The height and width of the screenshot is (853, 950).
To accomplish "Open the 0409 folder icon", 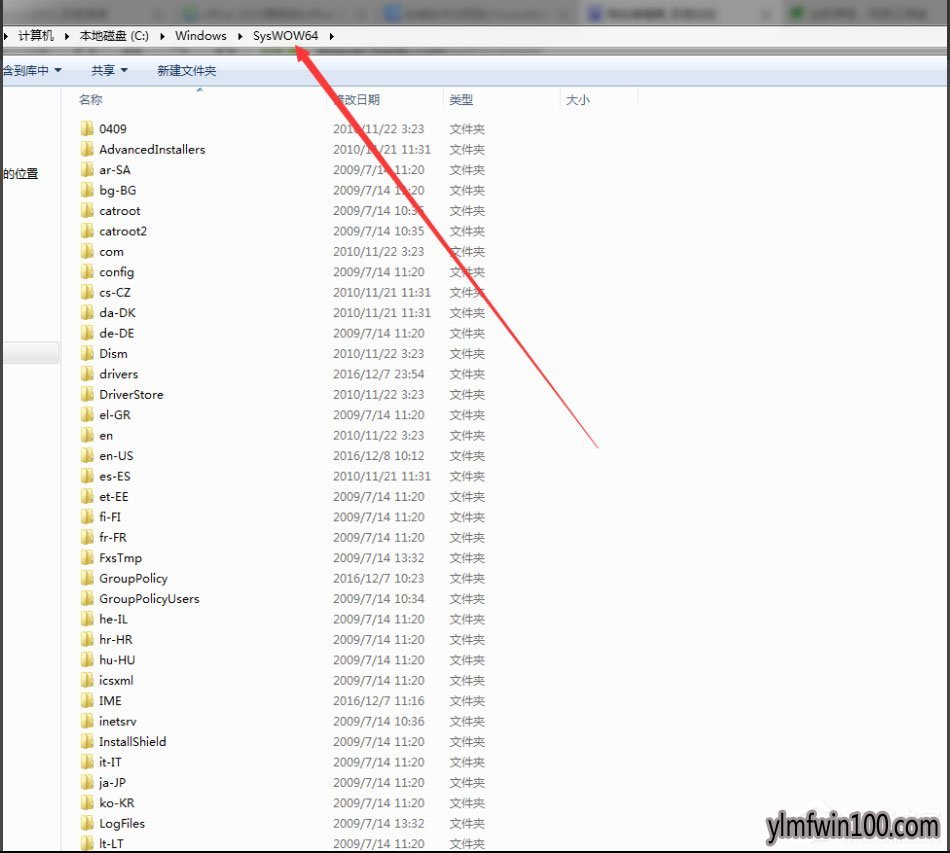I will 87,128.
